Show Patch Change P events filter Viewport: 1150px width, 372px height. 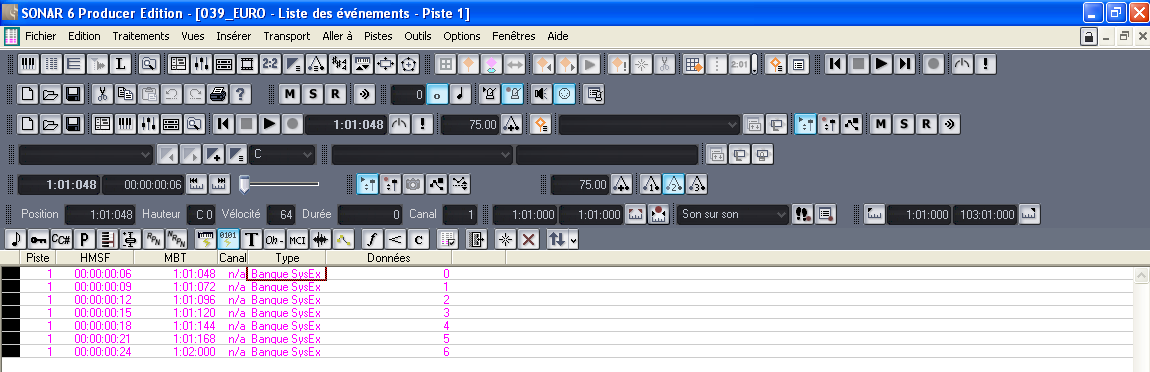84,239
